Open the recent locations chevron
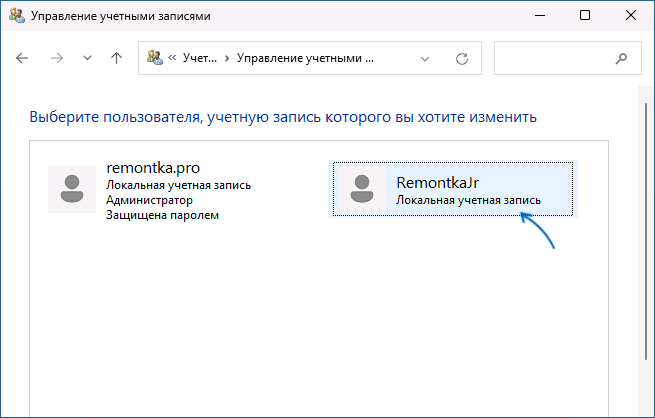 [x=87, y=58]
